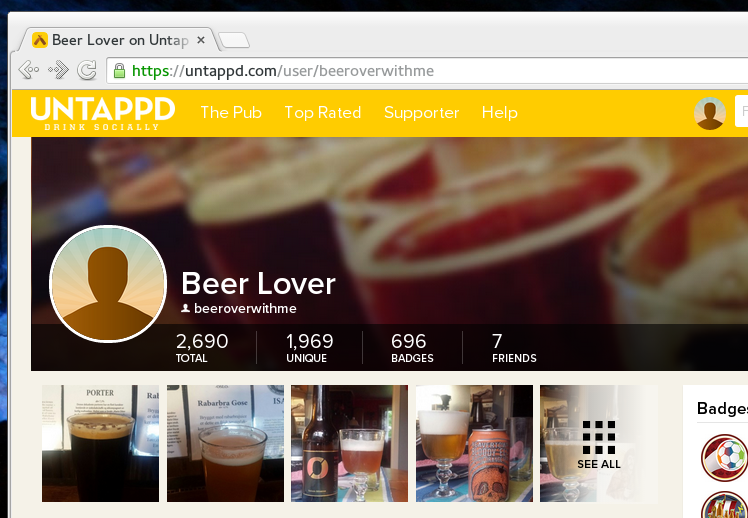The height and width of the screenshot is (518, 748).
Task: Open the 2,690 Total check-ins stat
Action: [x=202, y=348]
